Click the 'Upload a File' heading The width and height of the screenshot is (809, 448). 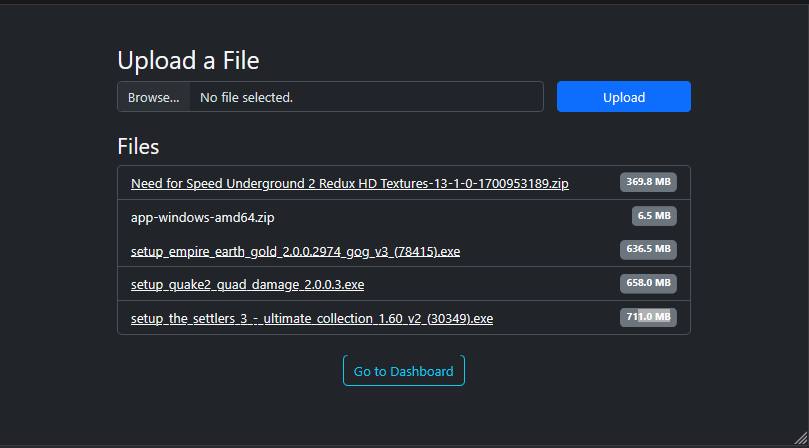coord(188,61)
